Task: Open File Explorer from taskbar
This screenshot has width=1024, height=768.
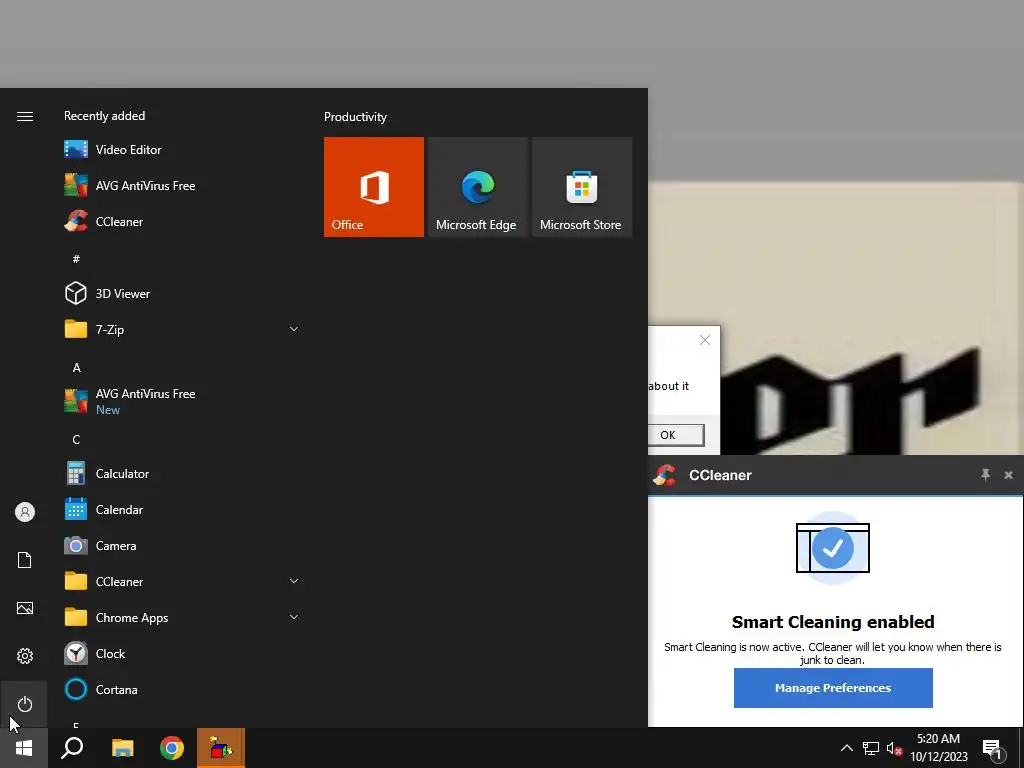Action: tap(122, 748)
